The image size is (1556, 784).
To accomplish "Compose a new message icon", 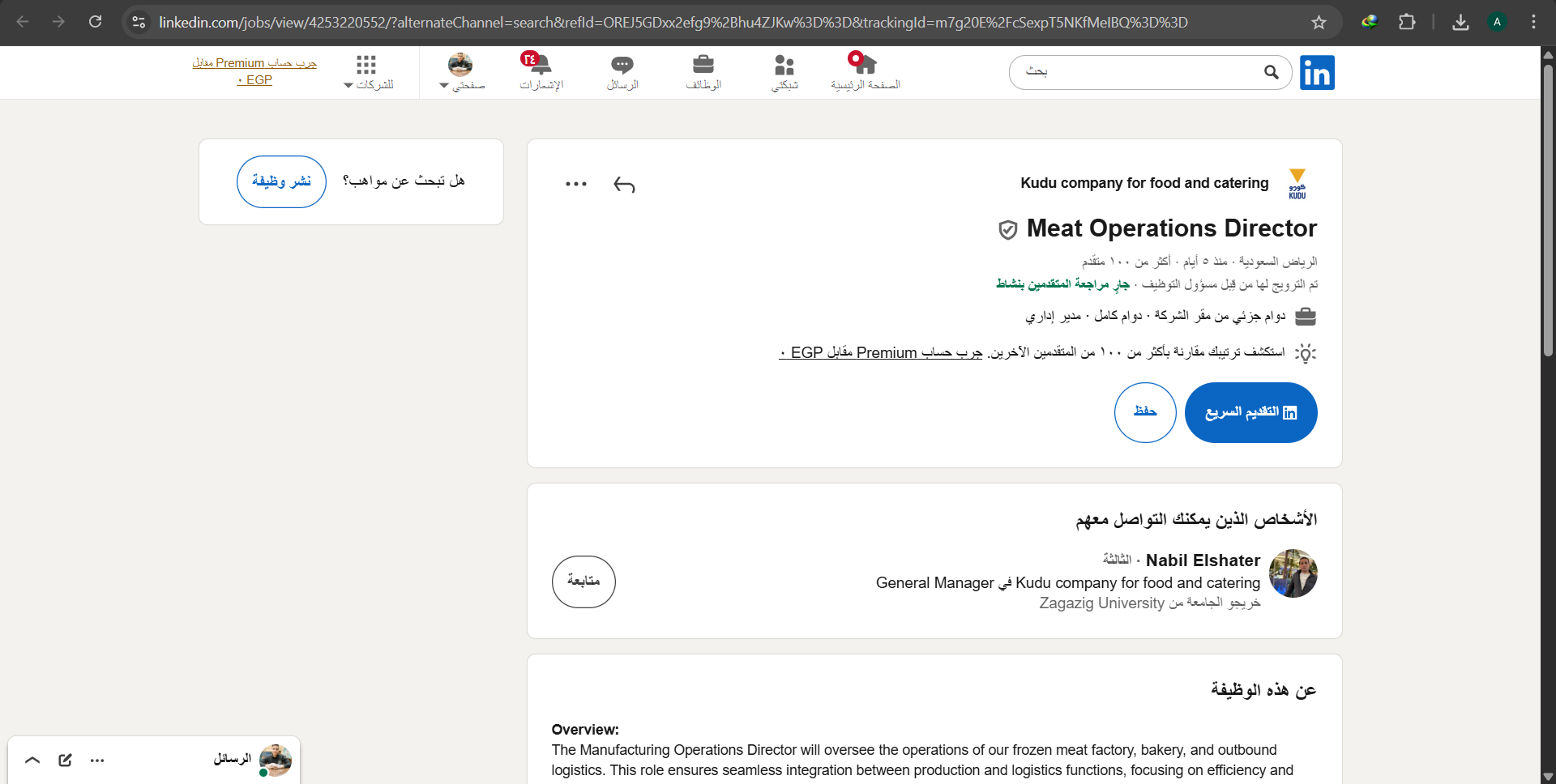I will (66, 760).
